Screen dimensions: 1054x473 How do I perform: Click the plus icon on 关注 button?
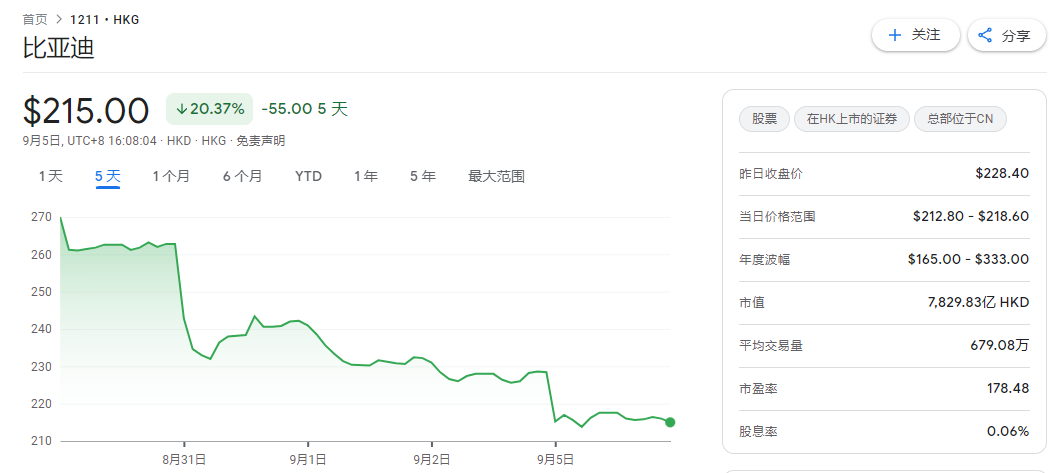pos(894,36)
